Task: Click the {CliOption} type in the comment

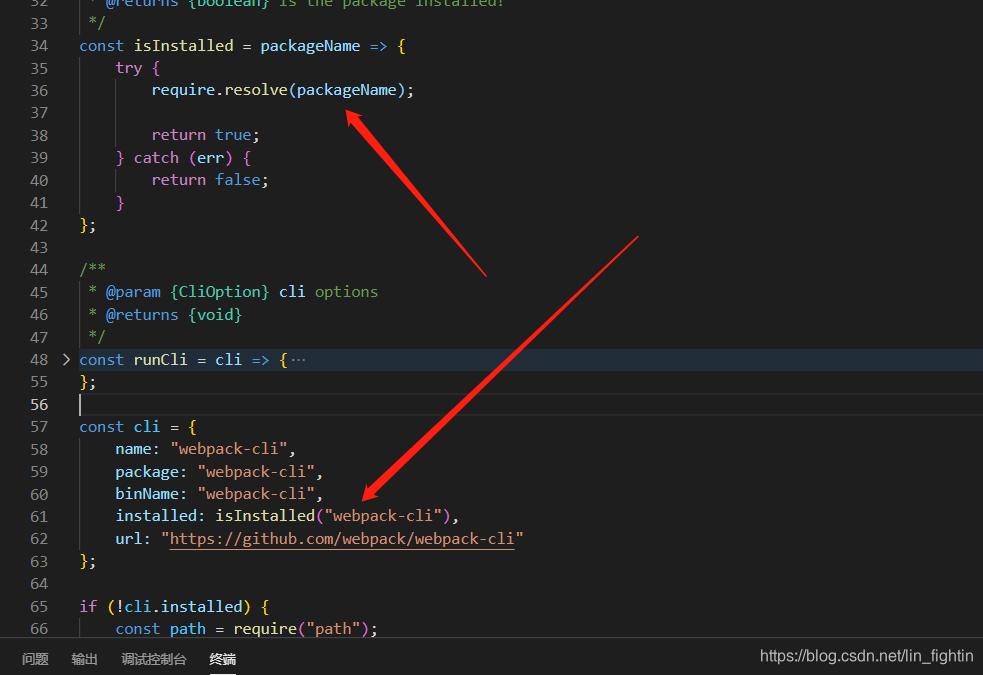Action: pos(220,292)
